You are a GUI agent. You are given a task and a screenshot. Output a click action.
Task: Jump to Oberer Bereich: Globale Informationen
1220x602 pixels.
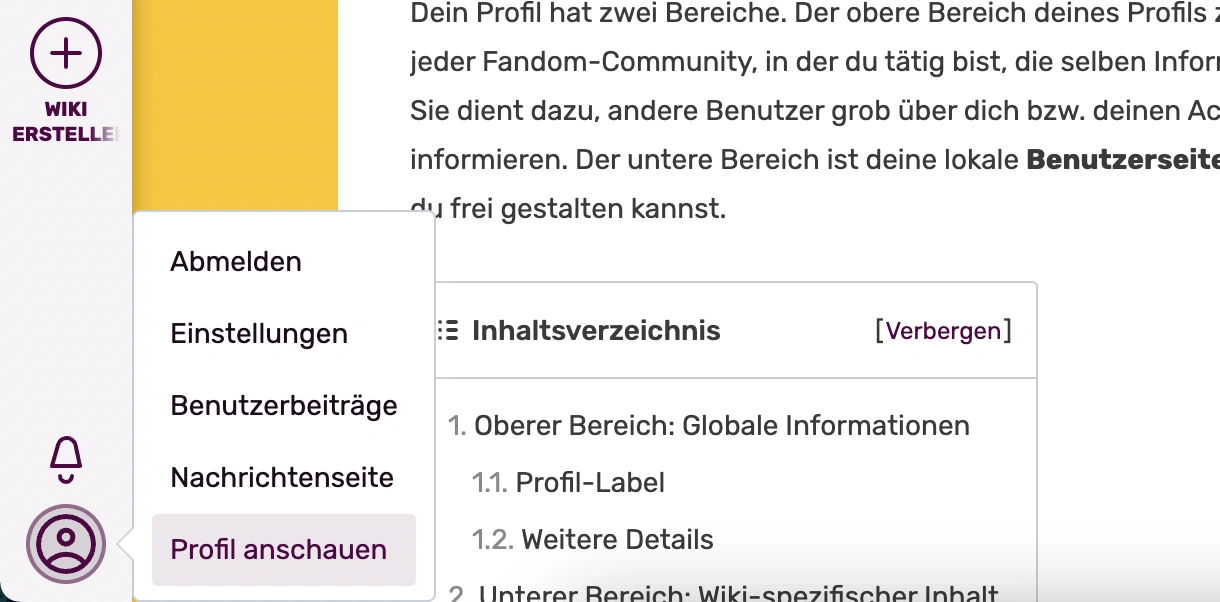click(721, 426)
